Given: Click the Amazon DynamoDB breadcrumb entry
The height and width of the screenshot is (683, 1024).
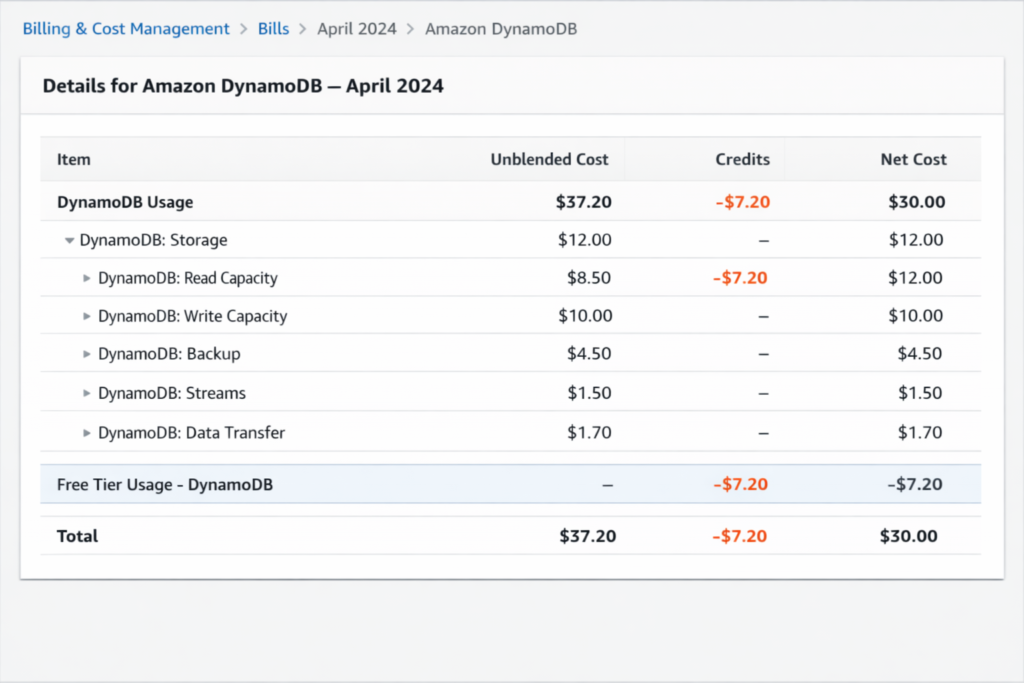Looking at the screenshot, I should tap(500, 29).
